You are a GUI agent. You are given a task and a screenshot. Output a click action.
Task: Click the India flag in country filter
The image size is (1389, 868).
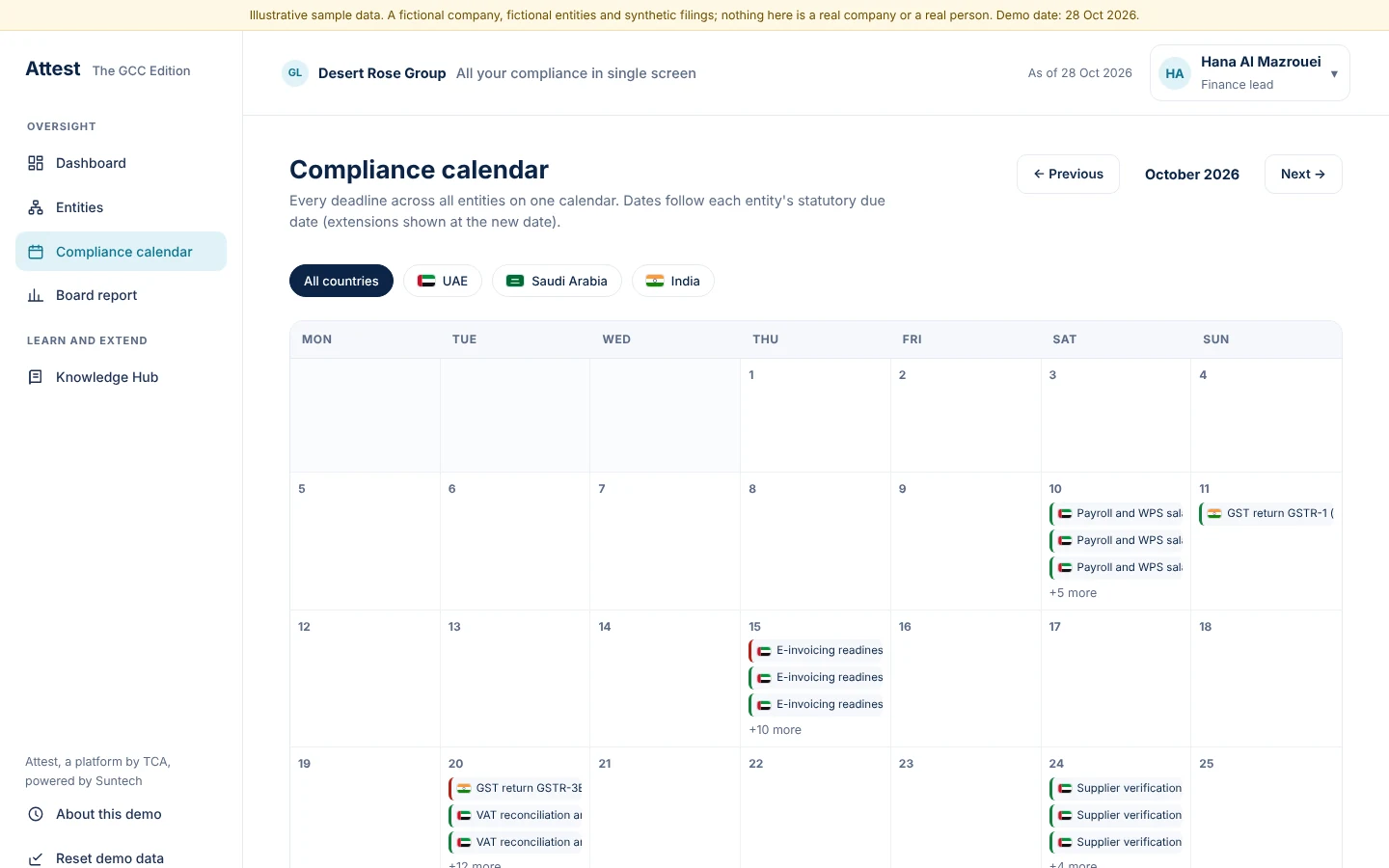click(x=655, y=281)
